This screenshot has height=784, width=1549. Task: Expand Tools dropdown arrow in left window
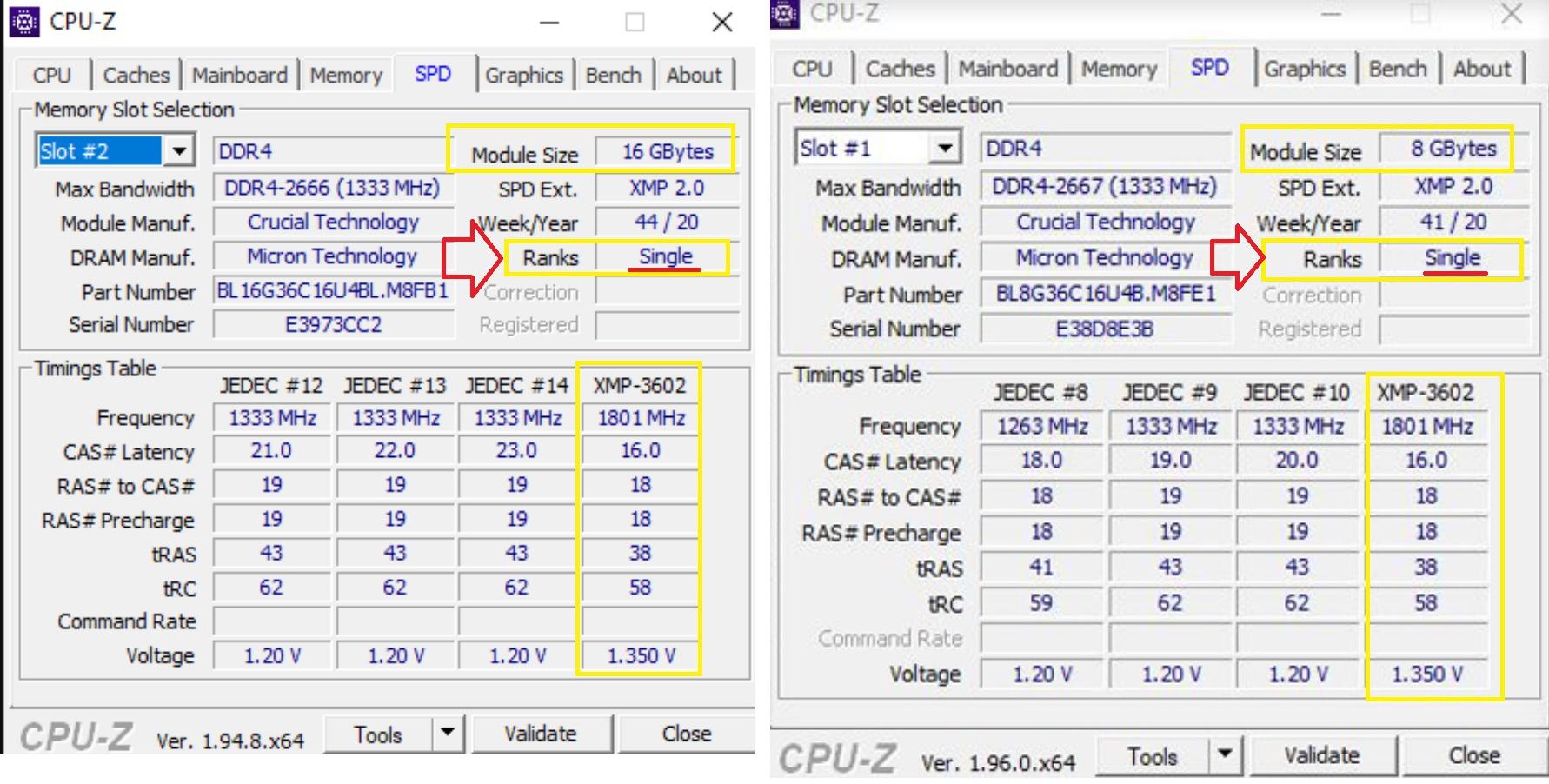coord(448,734)
